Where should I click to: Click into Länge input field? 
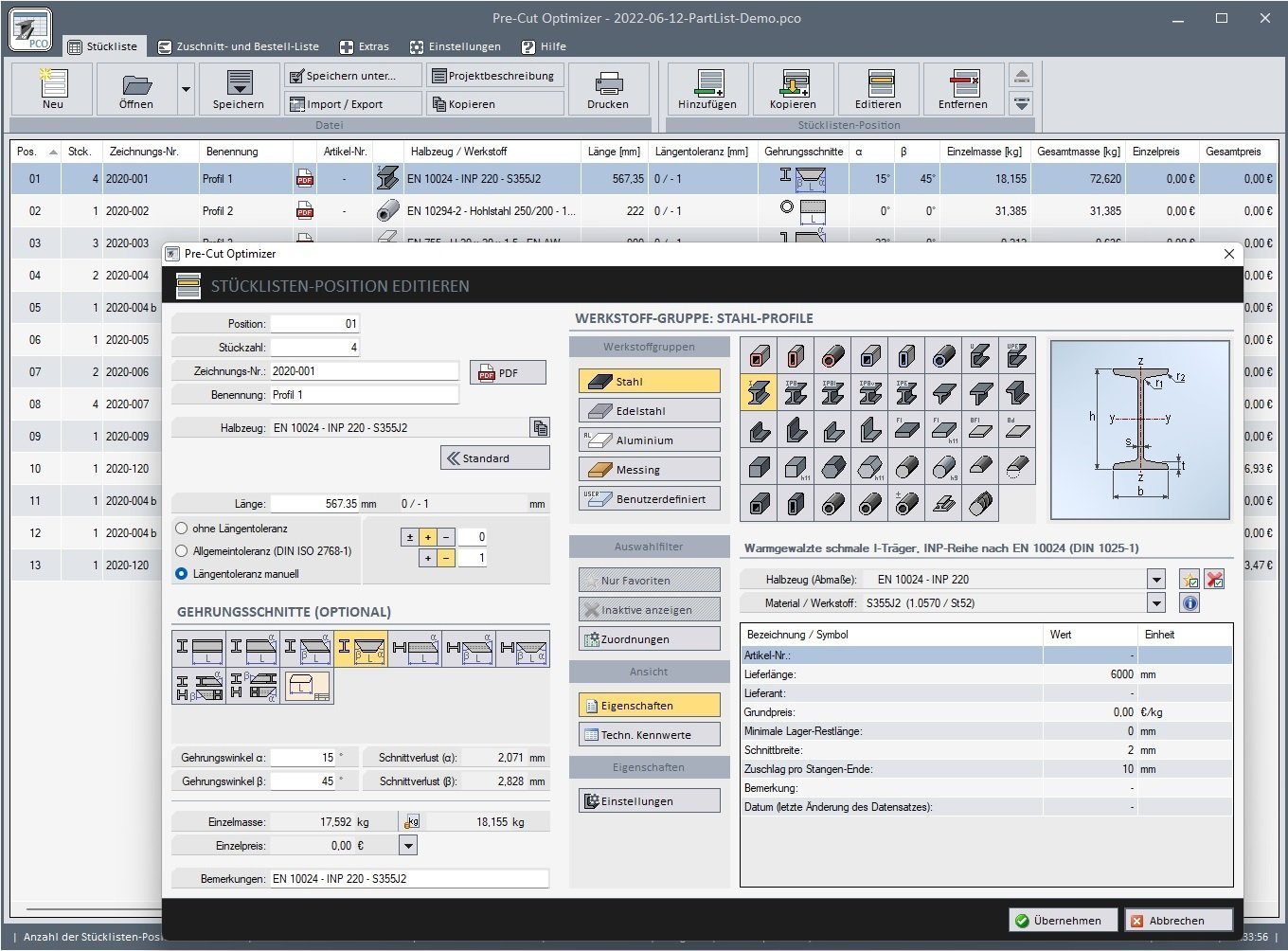pyautogui.click(x=316, y=504)
